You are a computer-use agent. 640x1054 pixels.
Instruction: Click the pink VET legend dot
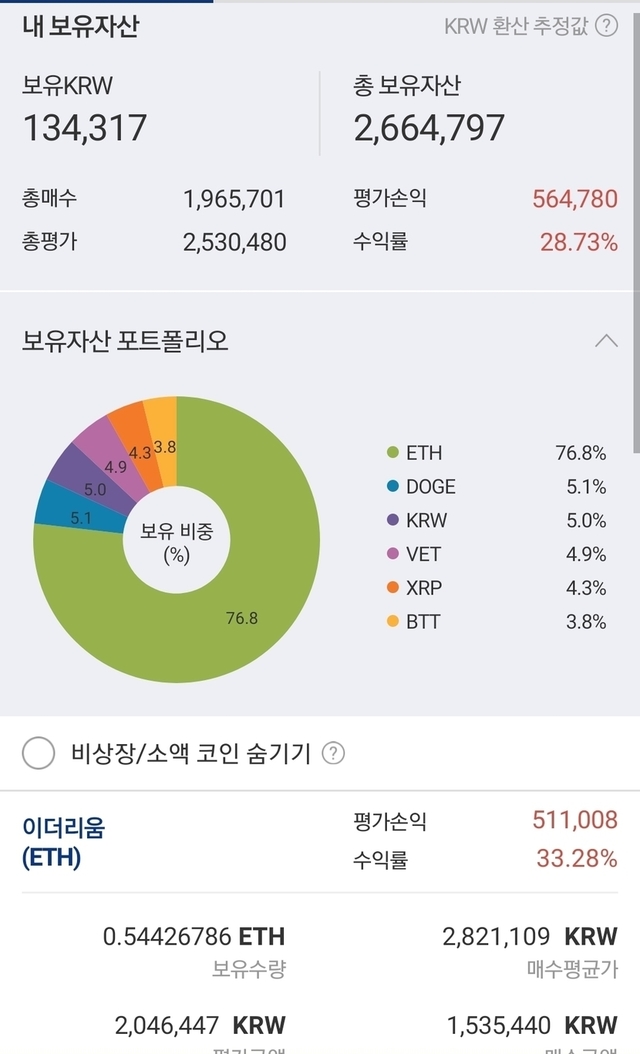[x=392, y=554]
